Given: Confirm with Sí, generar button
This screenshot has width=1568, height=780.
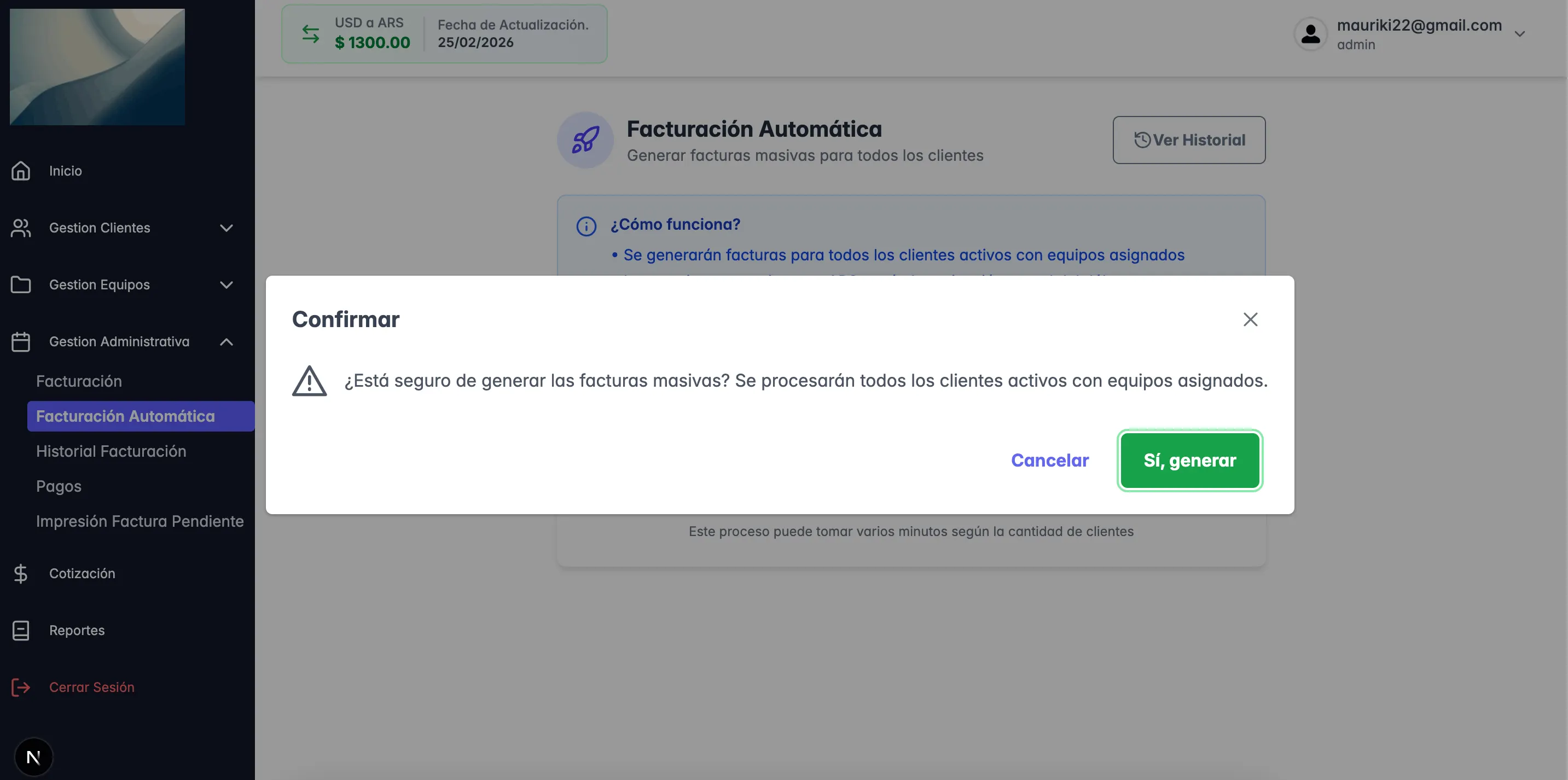Looking at the screenshot, I should tap(1189, 461).
